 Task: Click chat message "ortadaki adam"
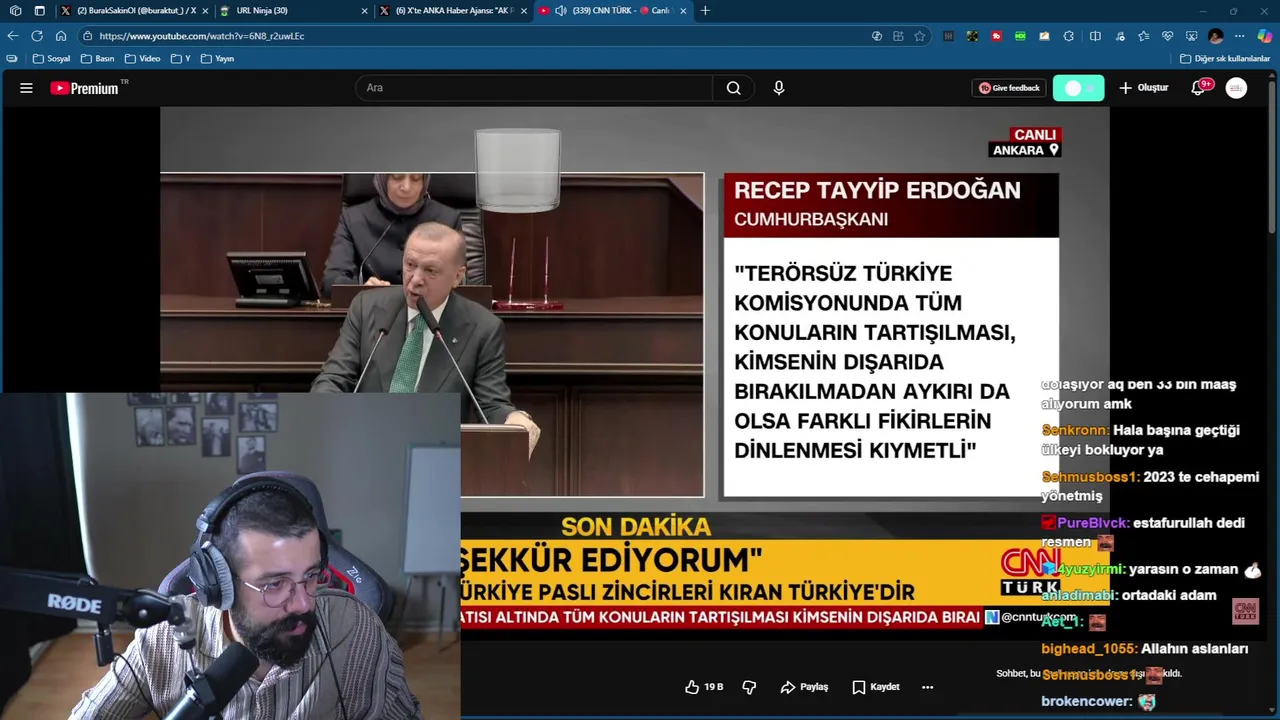click(1169, 596)
